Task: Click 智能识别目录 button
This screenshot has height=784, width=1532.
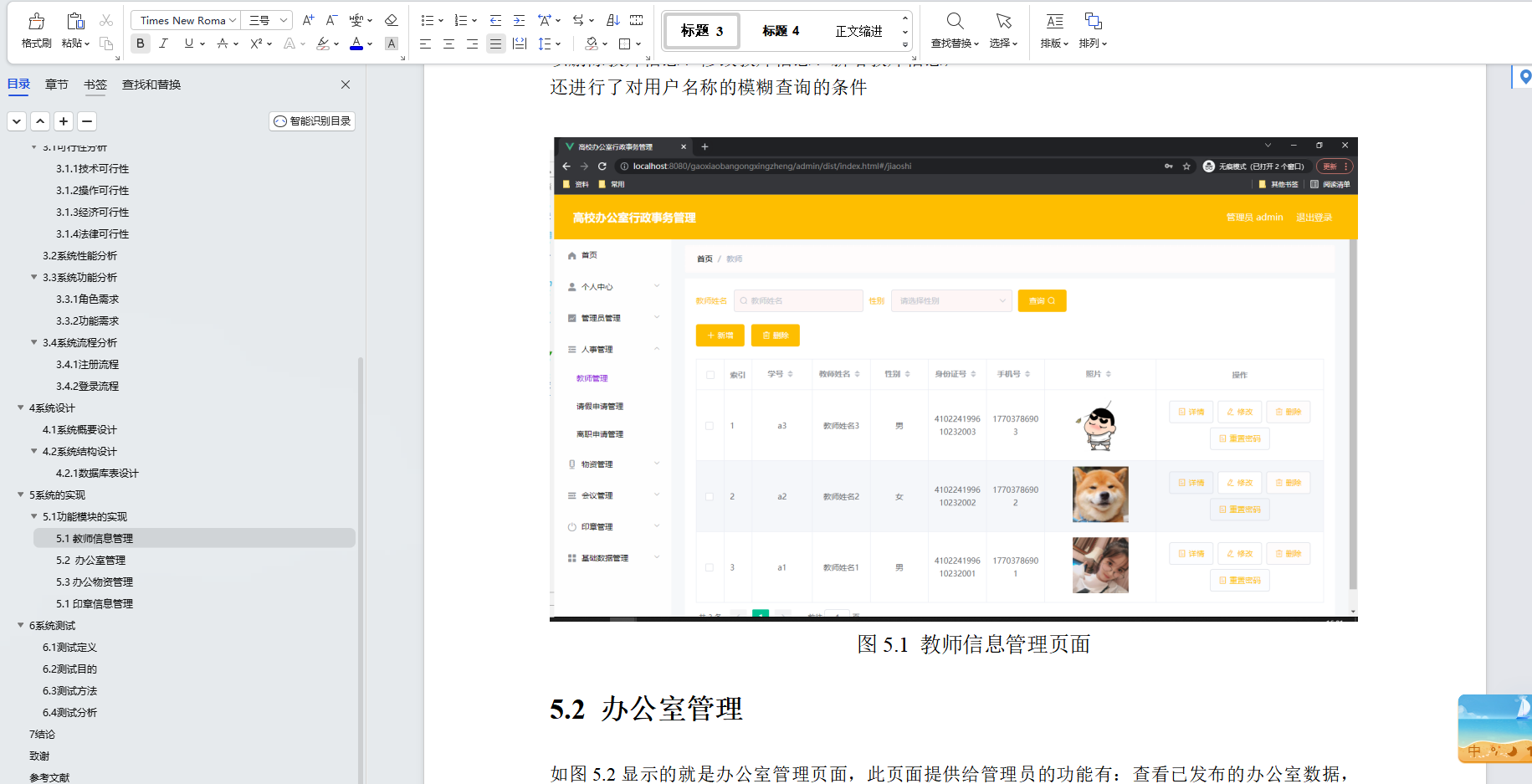Action: pos(312,121)
